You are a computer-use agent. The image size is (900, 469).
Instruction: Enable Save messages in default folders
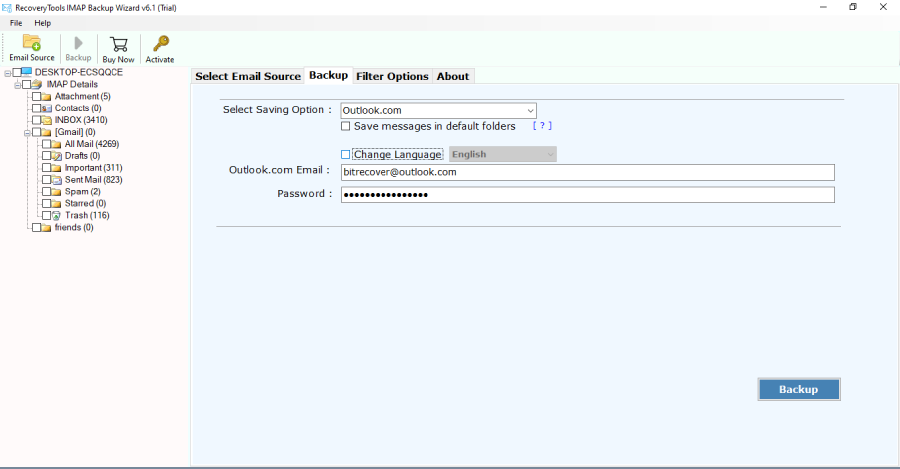[346, 127]
